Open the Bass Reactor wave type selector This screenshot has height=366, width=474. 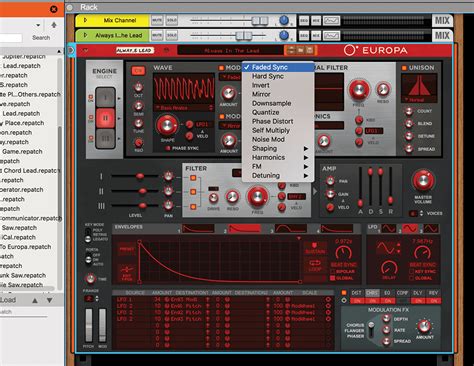point(184,108)
